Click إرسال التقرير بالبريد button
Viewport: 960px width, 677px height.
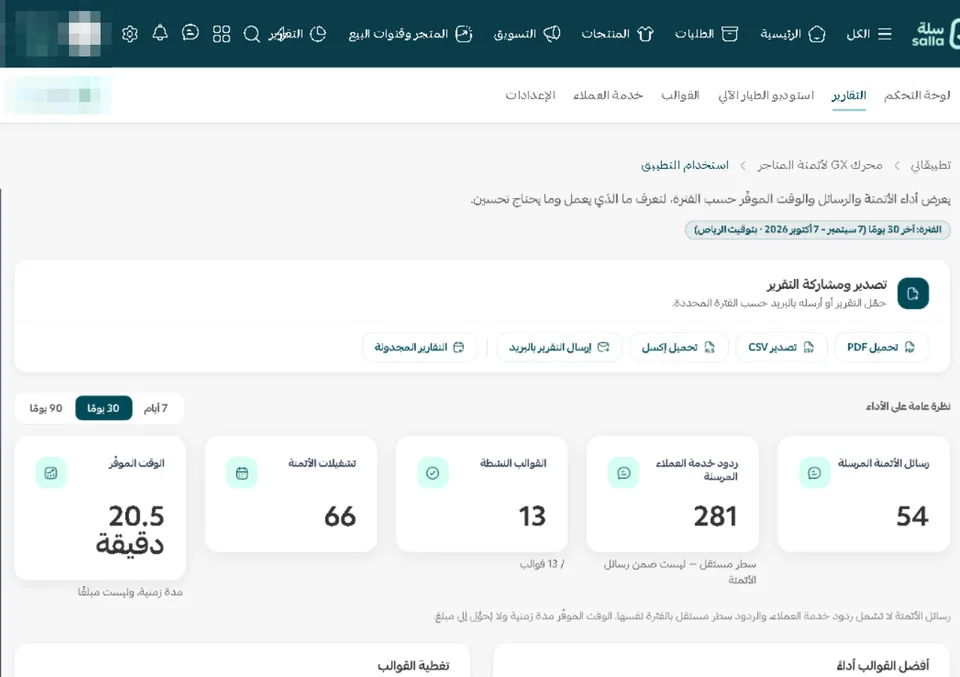coord(559,347)
